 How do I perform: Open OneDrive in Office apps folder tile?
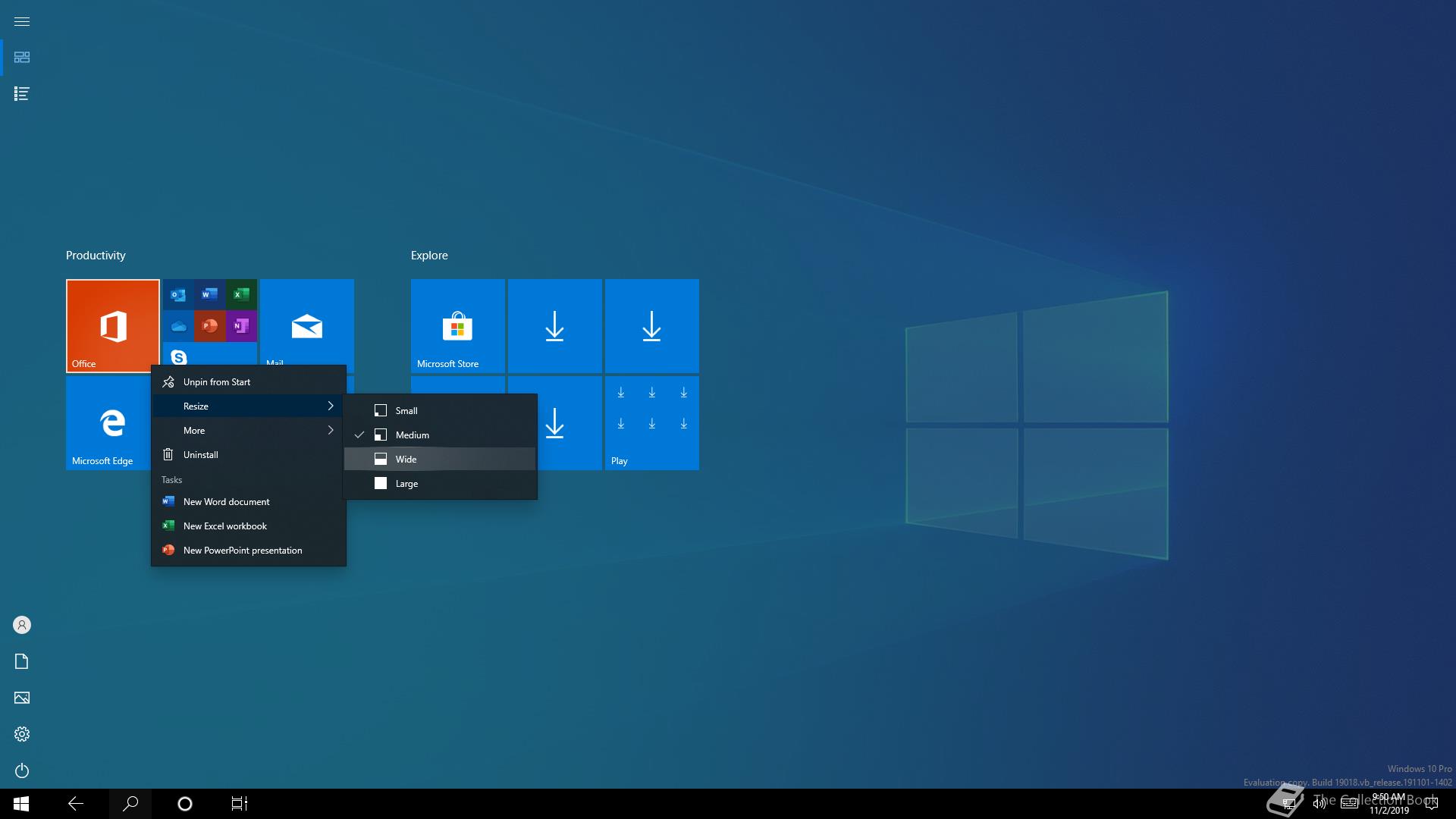(178, 326)
